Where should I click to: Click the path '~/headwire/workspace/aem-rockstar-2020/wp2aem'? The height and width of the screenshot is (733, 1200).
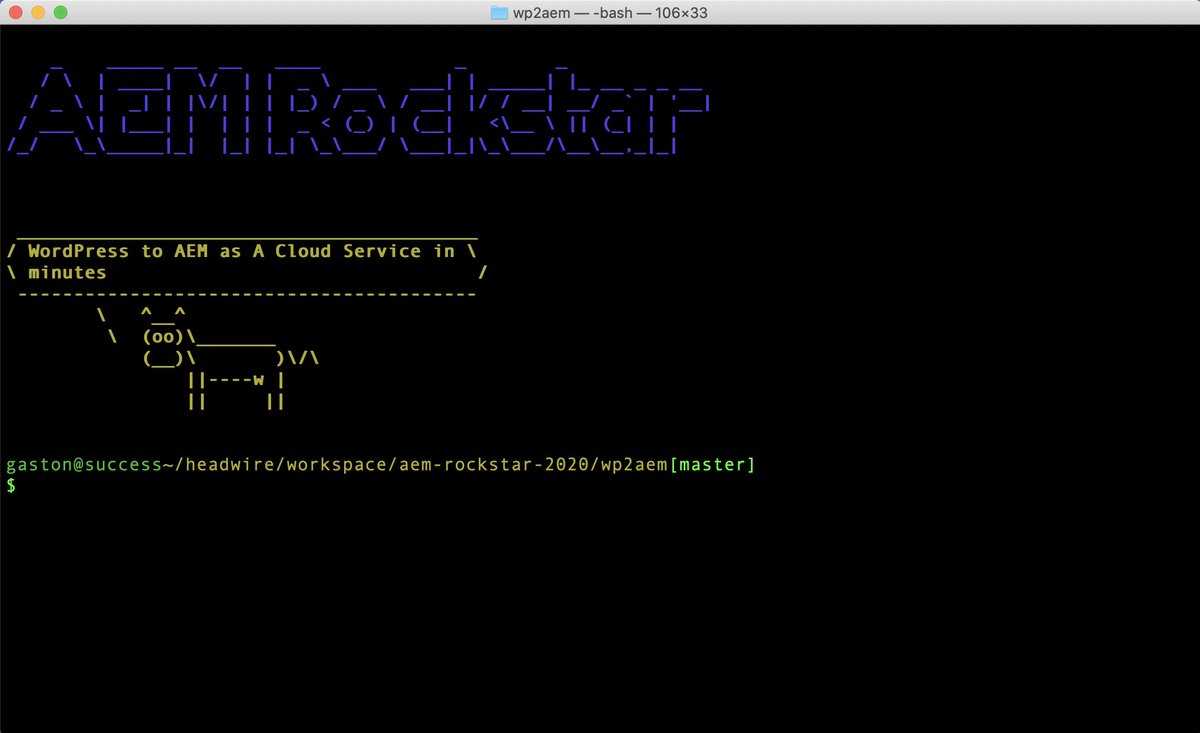(x=415, y=465)
